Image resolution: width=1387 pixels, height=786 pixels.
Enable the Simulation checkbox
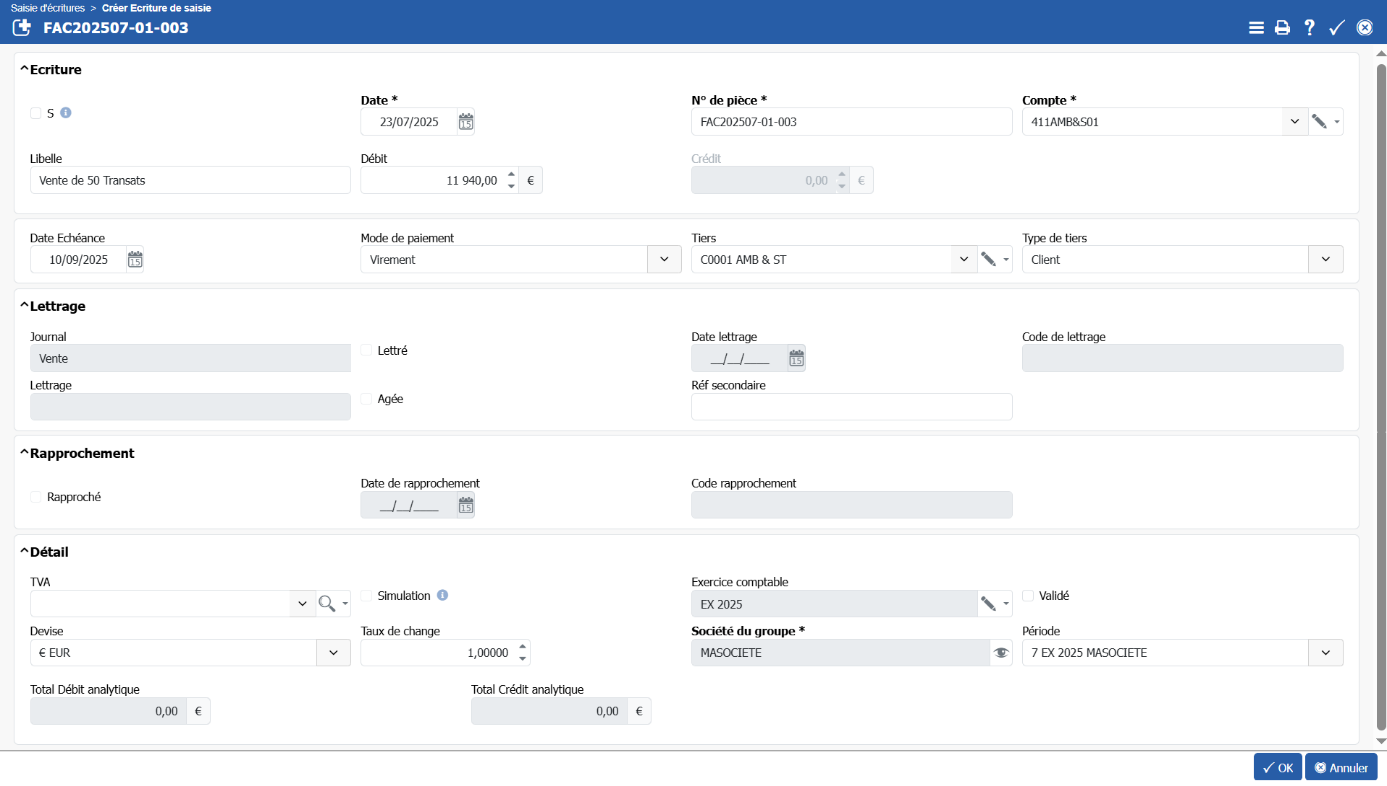click(366, 596)
